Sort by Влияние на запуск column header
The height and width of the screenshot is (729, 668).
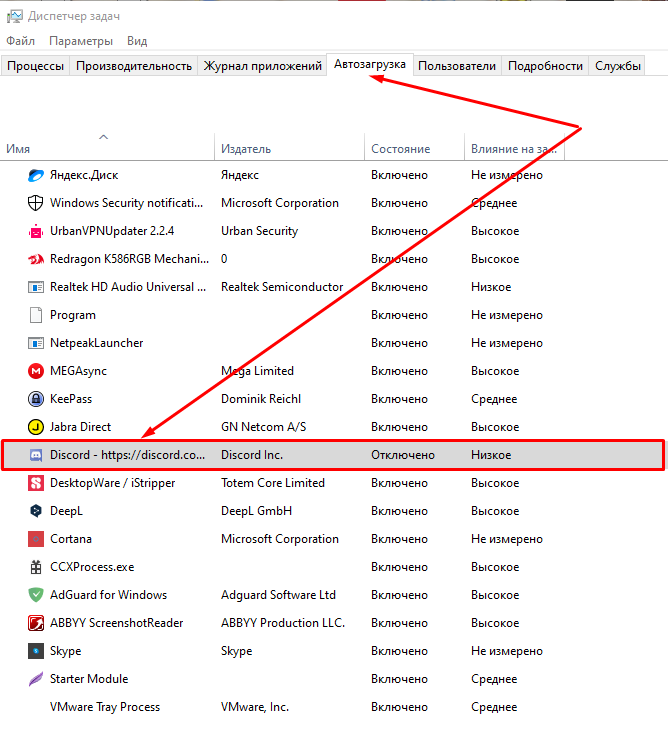[514, 149]
